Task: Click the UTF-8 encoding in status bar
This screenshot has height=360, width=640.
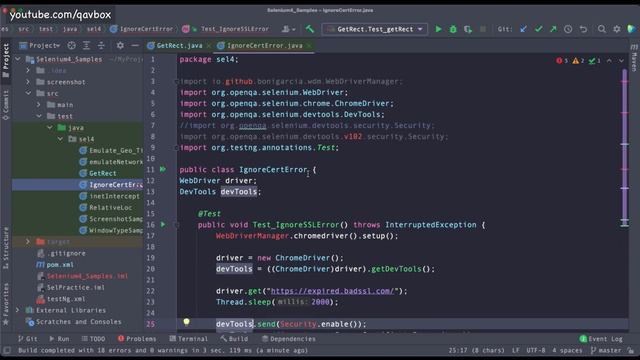Action: (536, 350)
